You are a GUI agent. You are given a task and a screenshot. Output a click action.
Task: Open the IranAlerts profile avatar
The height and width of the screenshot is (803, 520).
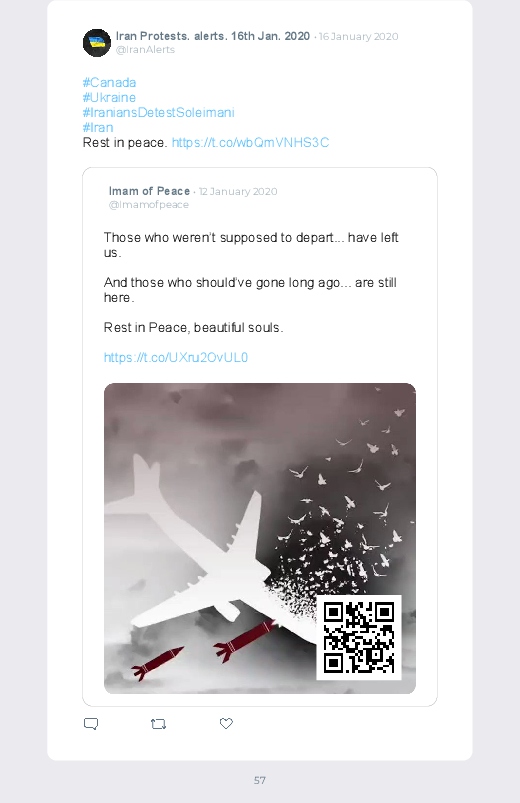coord(97,43)
